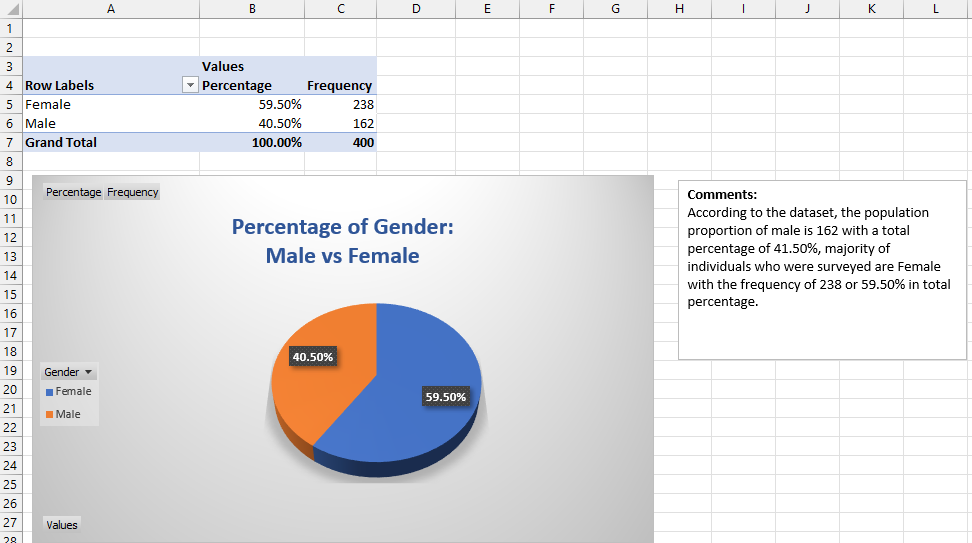Select column E header
The width and height of the screenshot is (972, 543).
point(487,9)
